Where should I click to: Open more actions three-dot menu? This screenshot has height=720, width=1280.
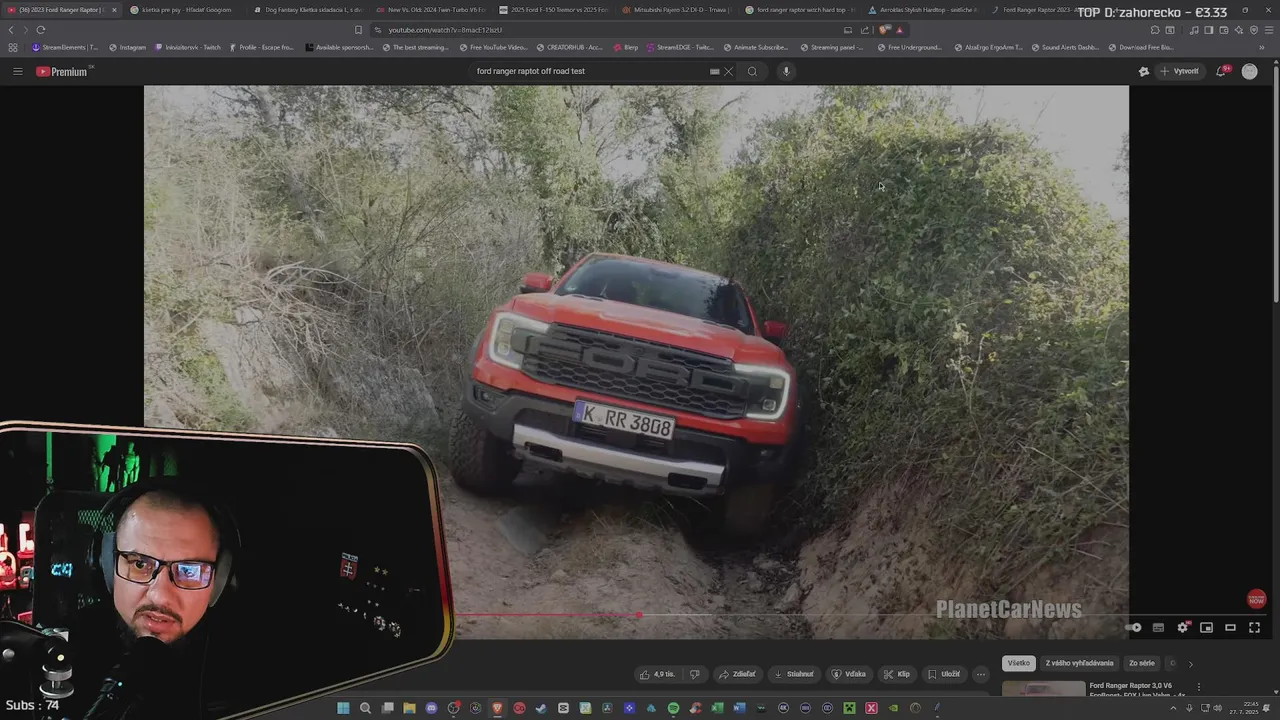(981, 674)
